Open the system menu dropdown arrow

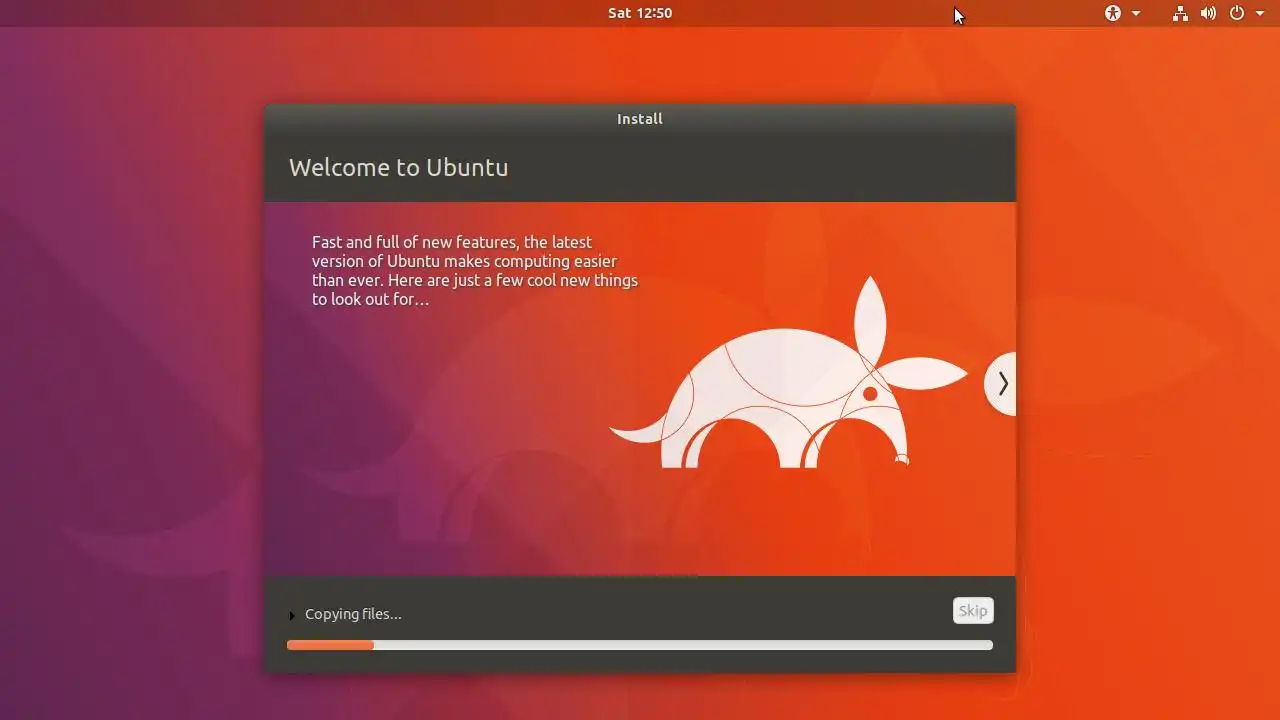(x=1260, y=14)
